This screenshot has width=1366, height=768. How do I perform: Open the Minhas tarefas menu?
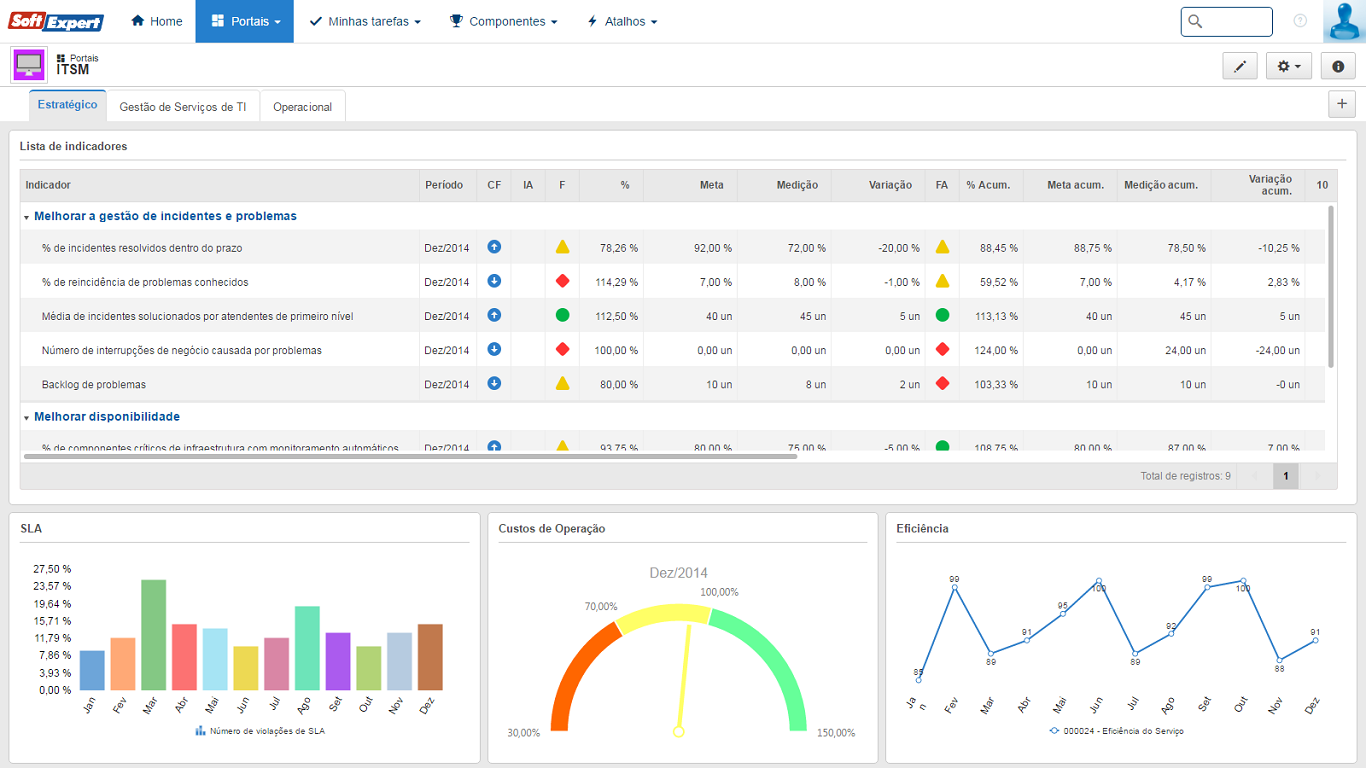pyautogui.click(x=365, y=21)
